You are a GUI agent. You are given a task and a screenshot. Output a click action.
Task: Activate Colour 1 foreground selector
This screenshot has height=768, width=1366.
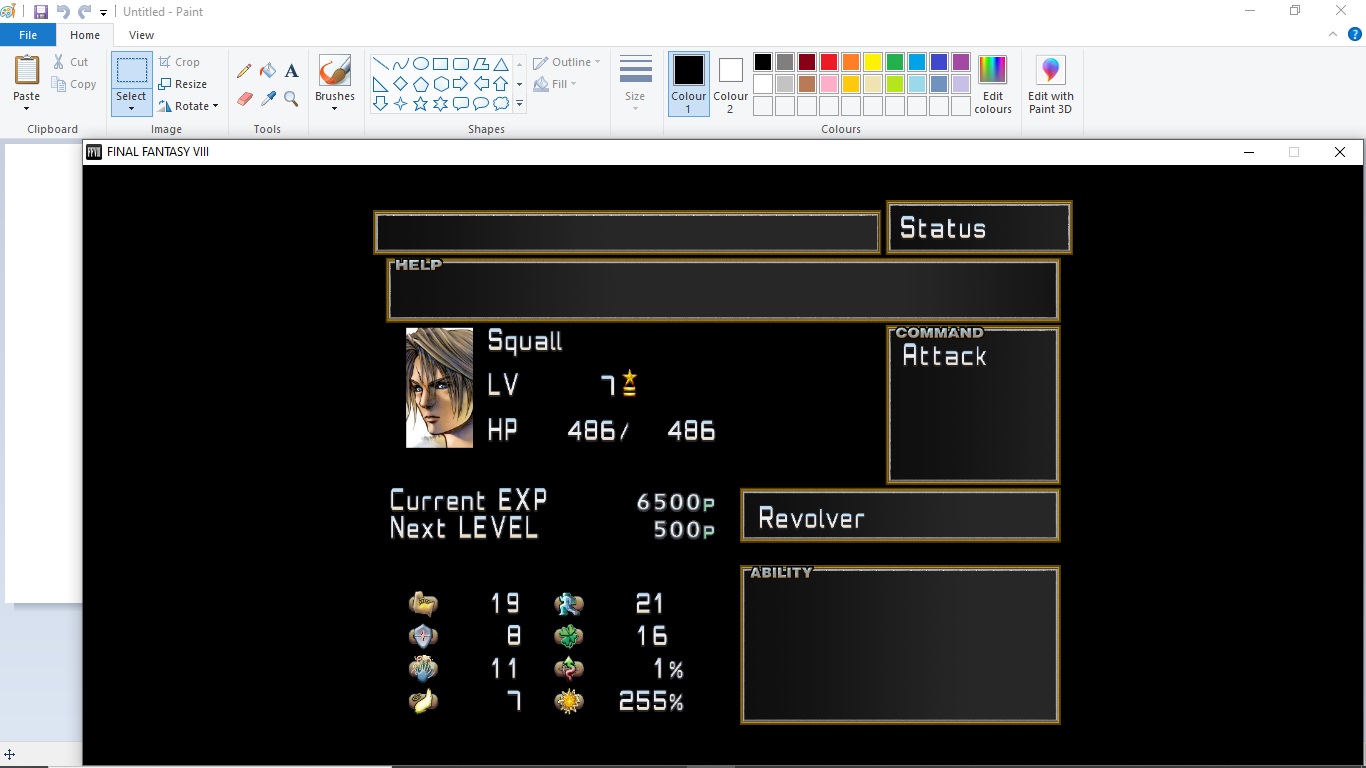(688, 84)
